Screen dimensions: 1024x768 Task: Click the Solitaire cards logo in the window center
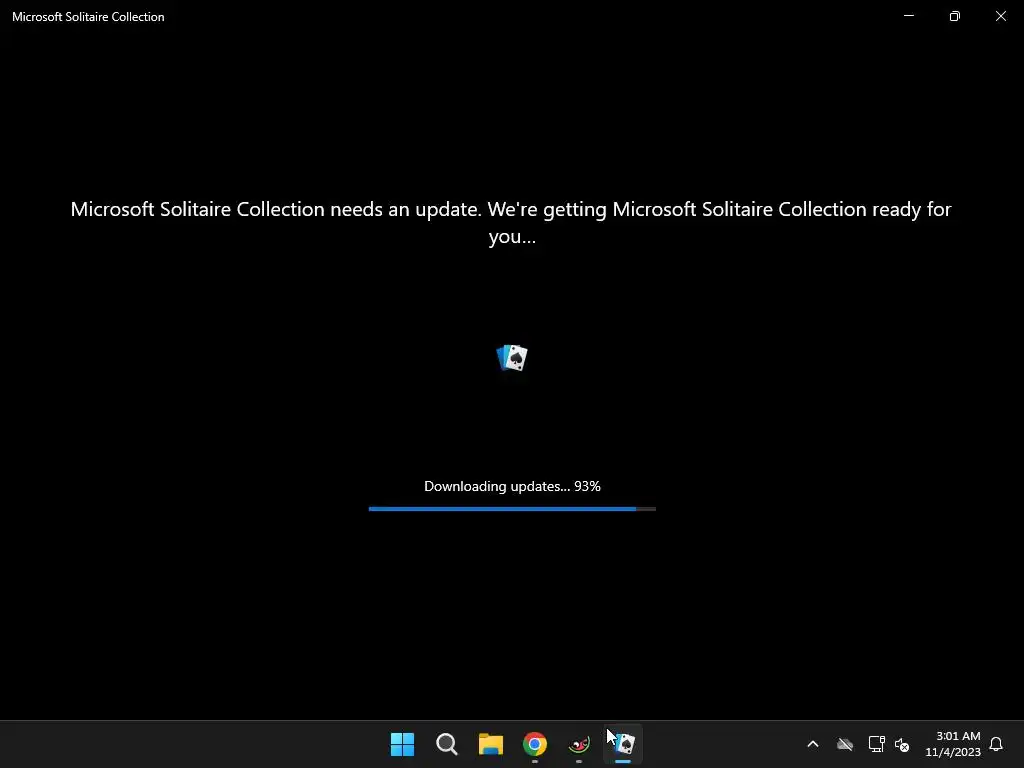[512, 358]
